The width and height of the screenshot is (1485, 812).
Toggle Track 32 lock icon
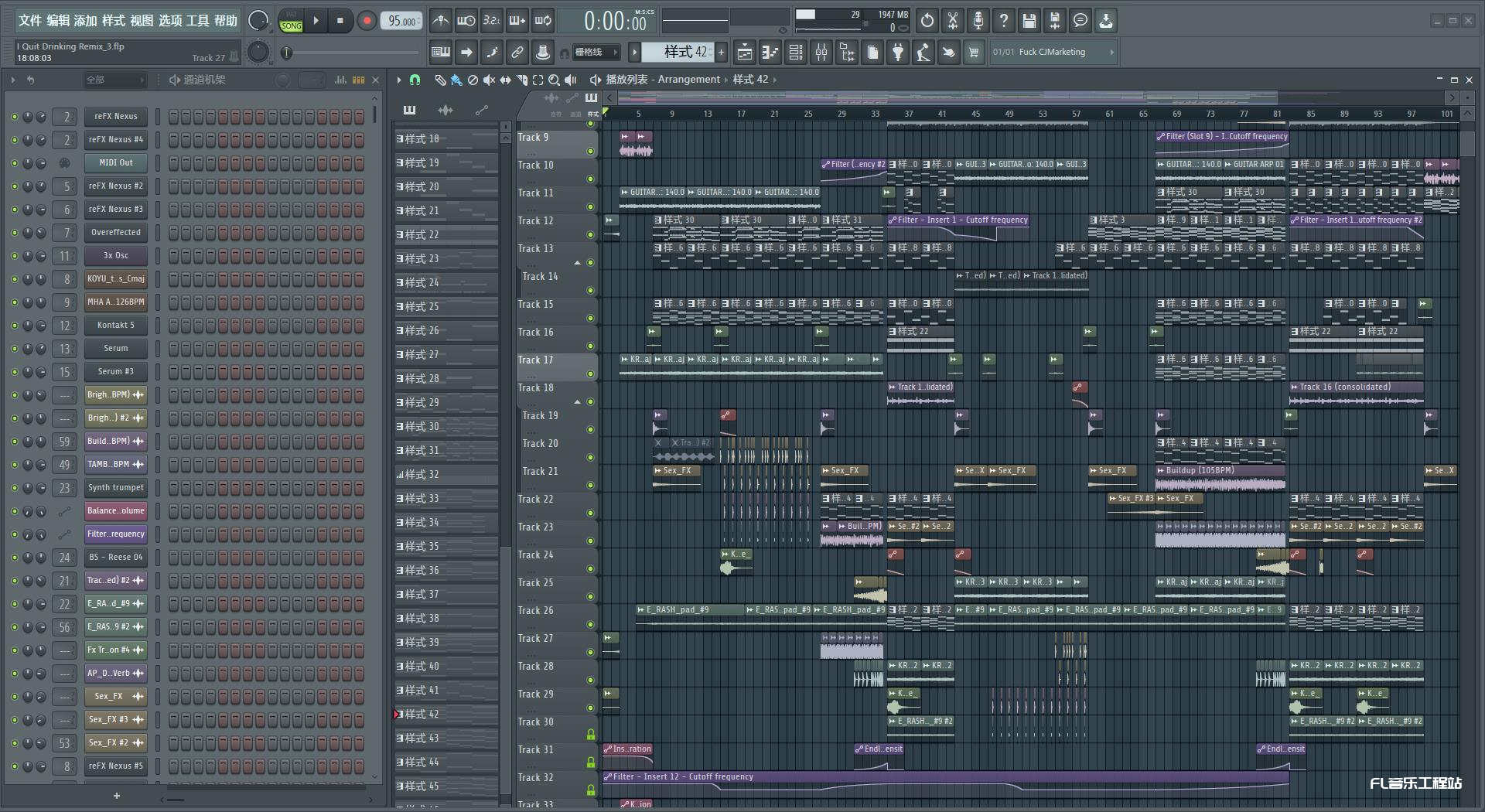click(590, 790)
